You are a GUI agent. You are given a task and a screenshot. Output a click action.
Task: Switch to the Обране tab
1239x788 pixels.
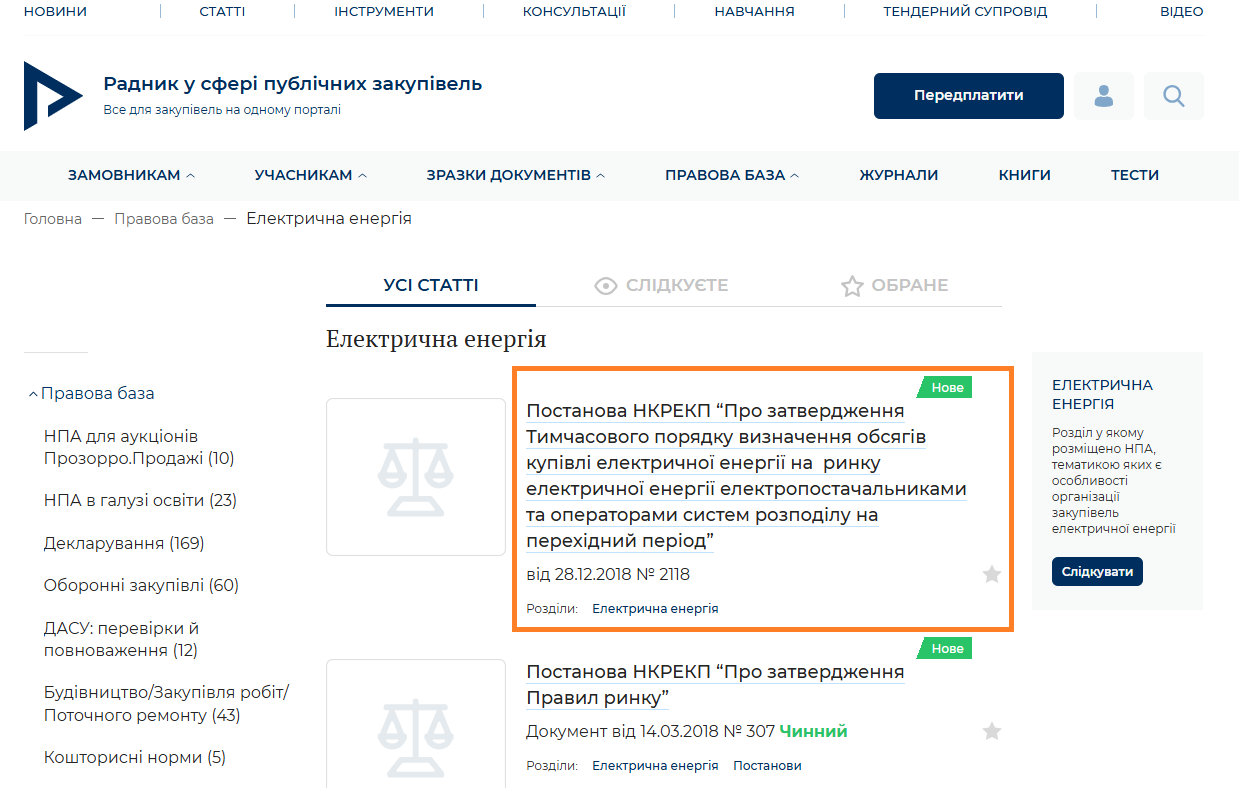coord(894,286)
